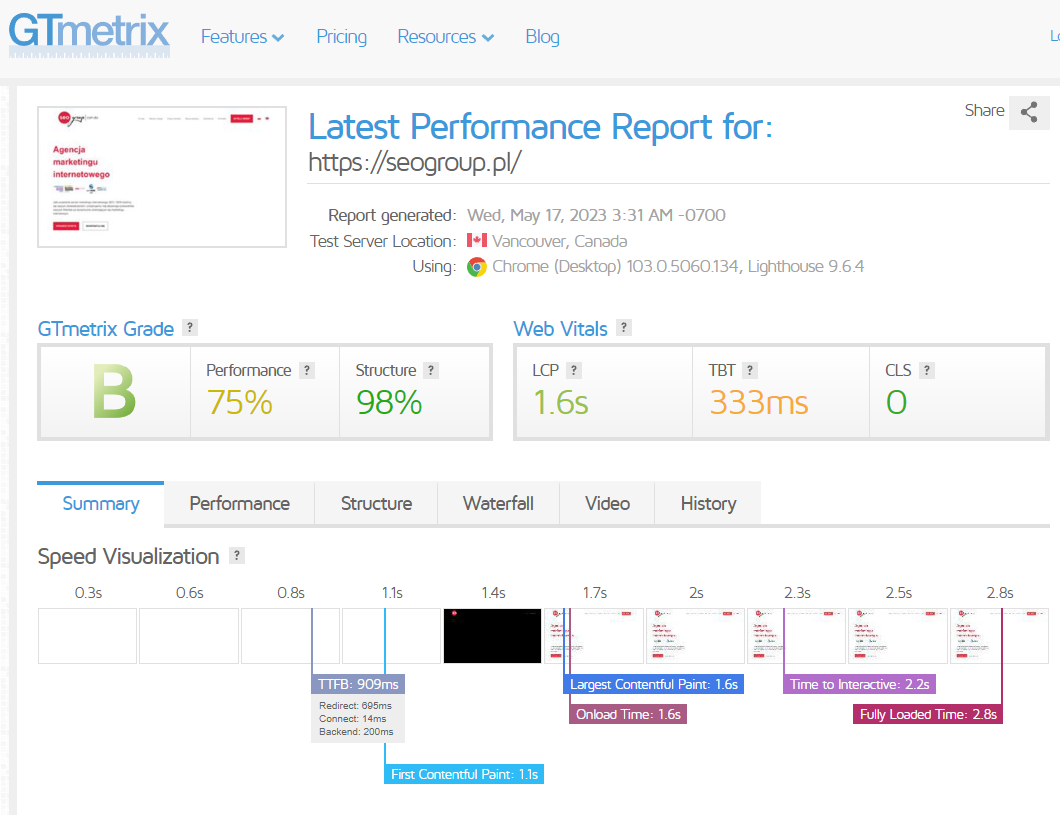Select the Structure report tab

click(x=376, y=503)
